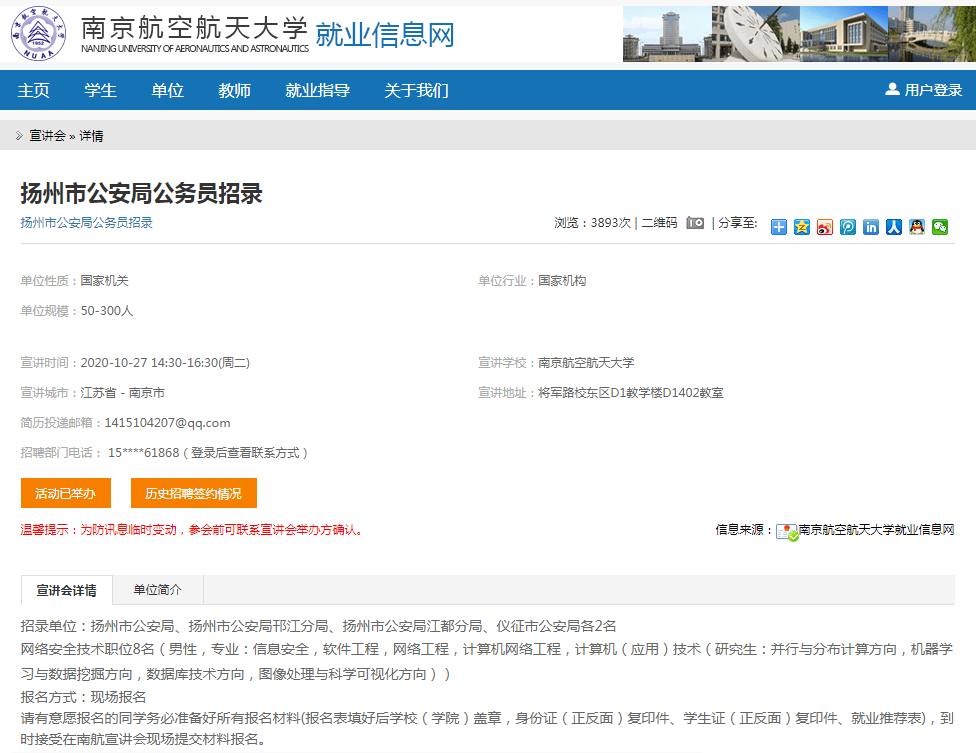Click the address 将军路校东区D1教学楼D1402教室

point(631,393)
